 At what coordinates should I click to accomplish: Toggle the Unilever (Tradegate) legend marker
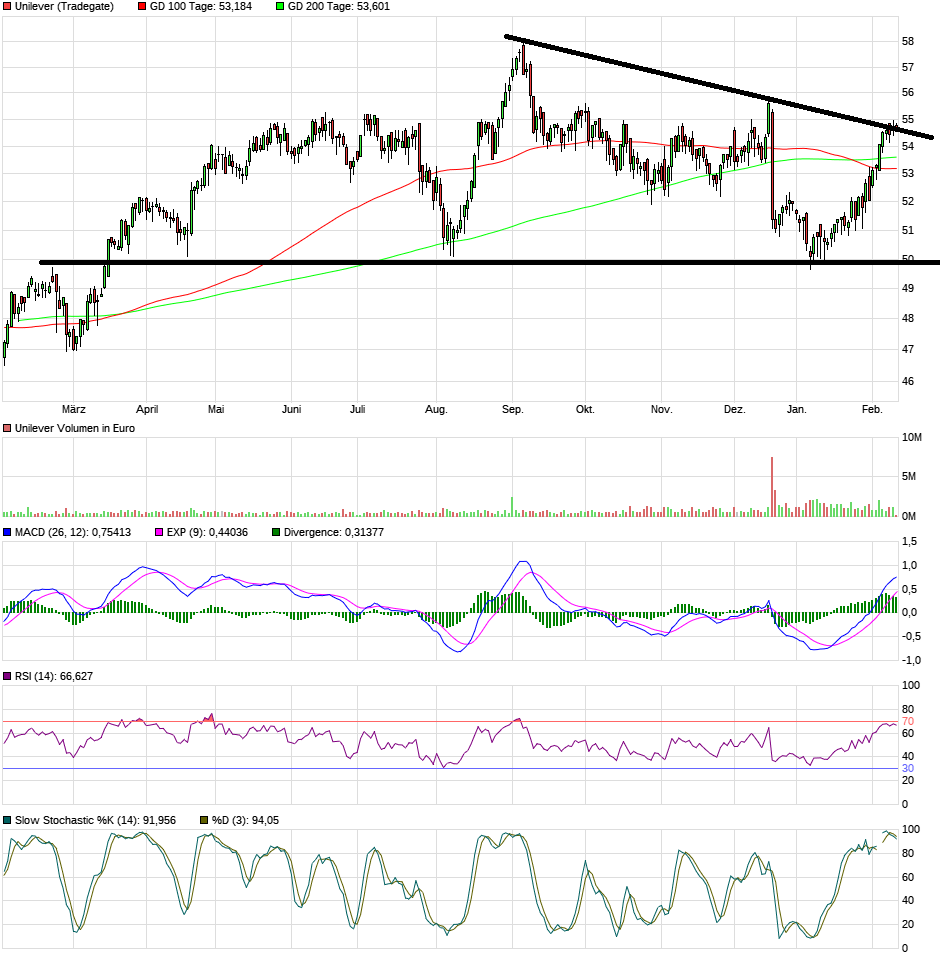[x=7, y=7]
